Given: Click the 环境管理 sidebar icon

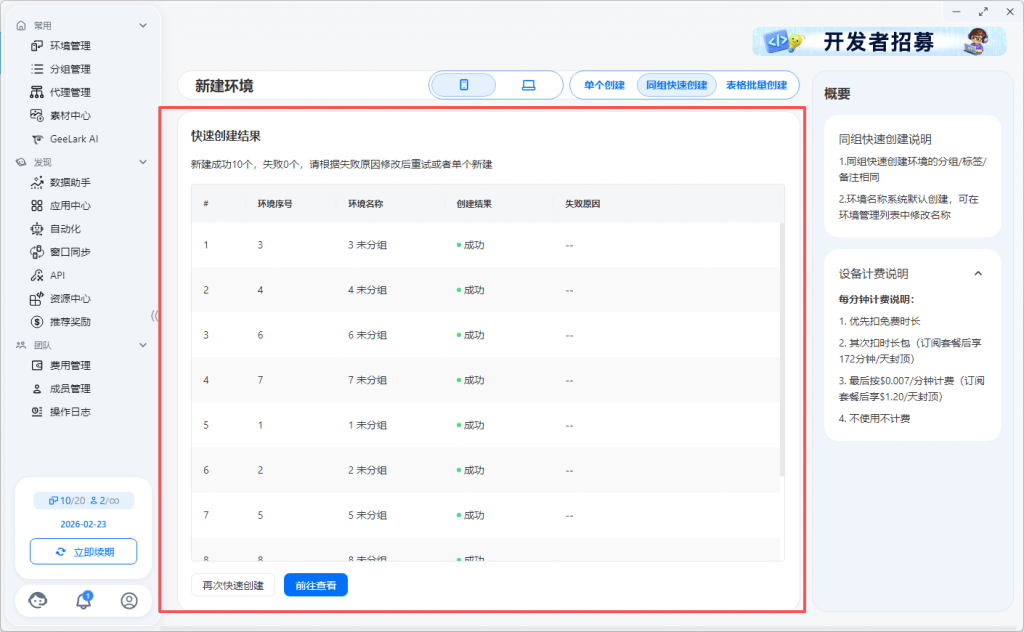Looking at the screenshot, I should 37,46.
